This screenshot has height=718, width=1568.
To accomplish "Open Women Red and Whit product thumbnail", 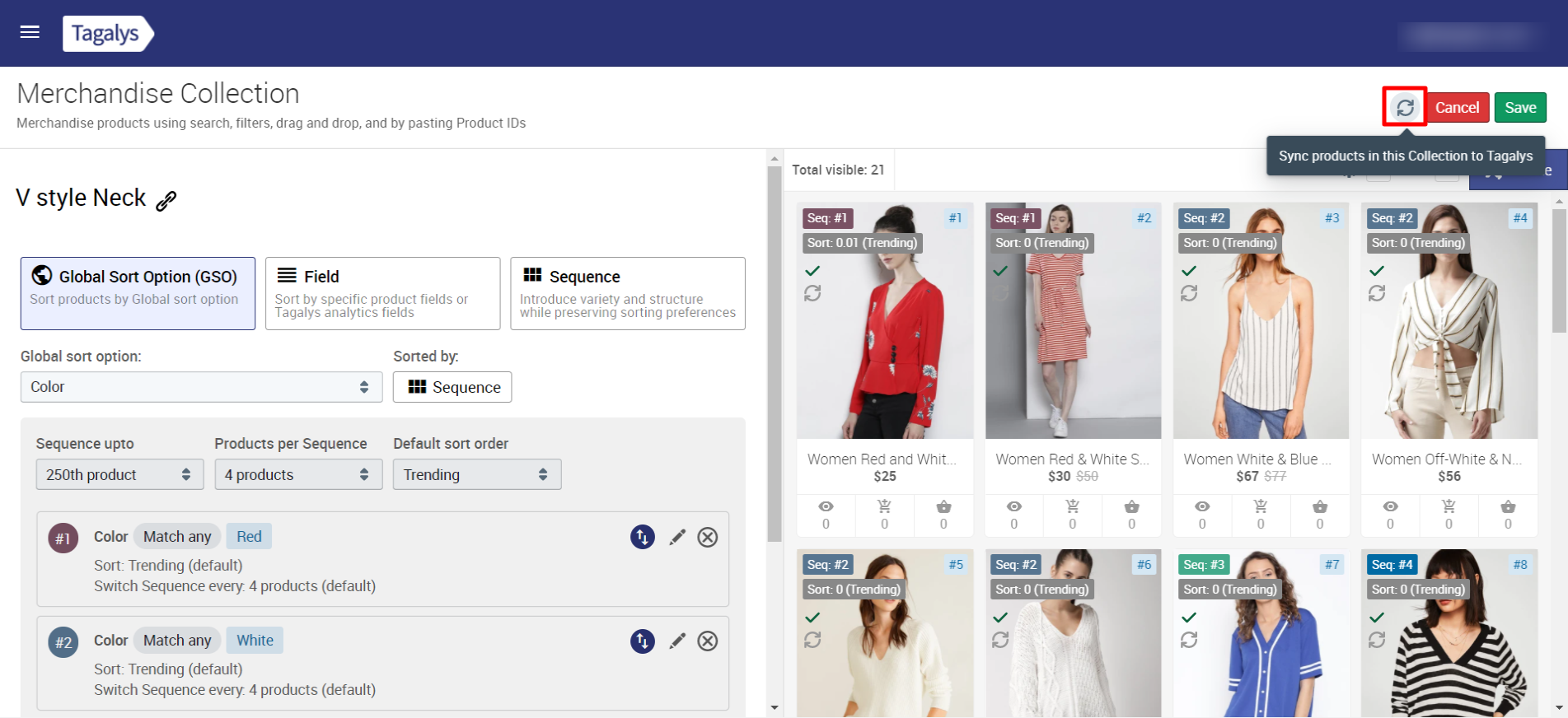I will pos(885,321).
